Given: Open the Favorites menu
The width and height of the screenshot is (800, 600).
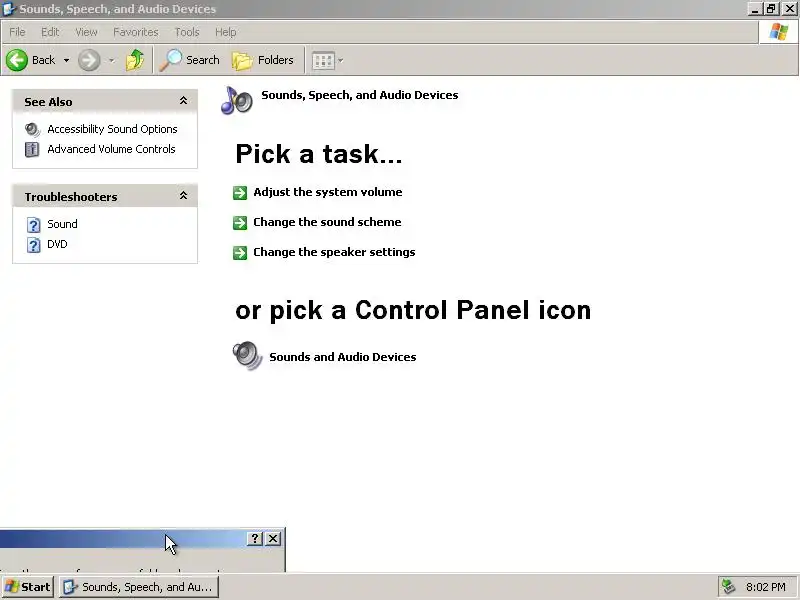Looking at the screenshot, I should [136, 32].
